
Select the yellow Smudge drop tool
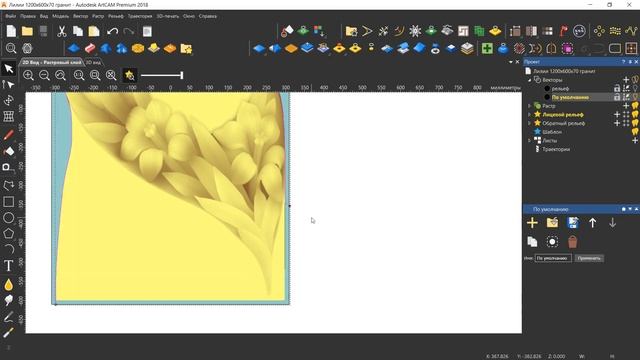click(9, 284)
